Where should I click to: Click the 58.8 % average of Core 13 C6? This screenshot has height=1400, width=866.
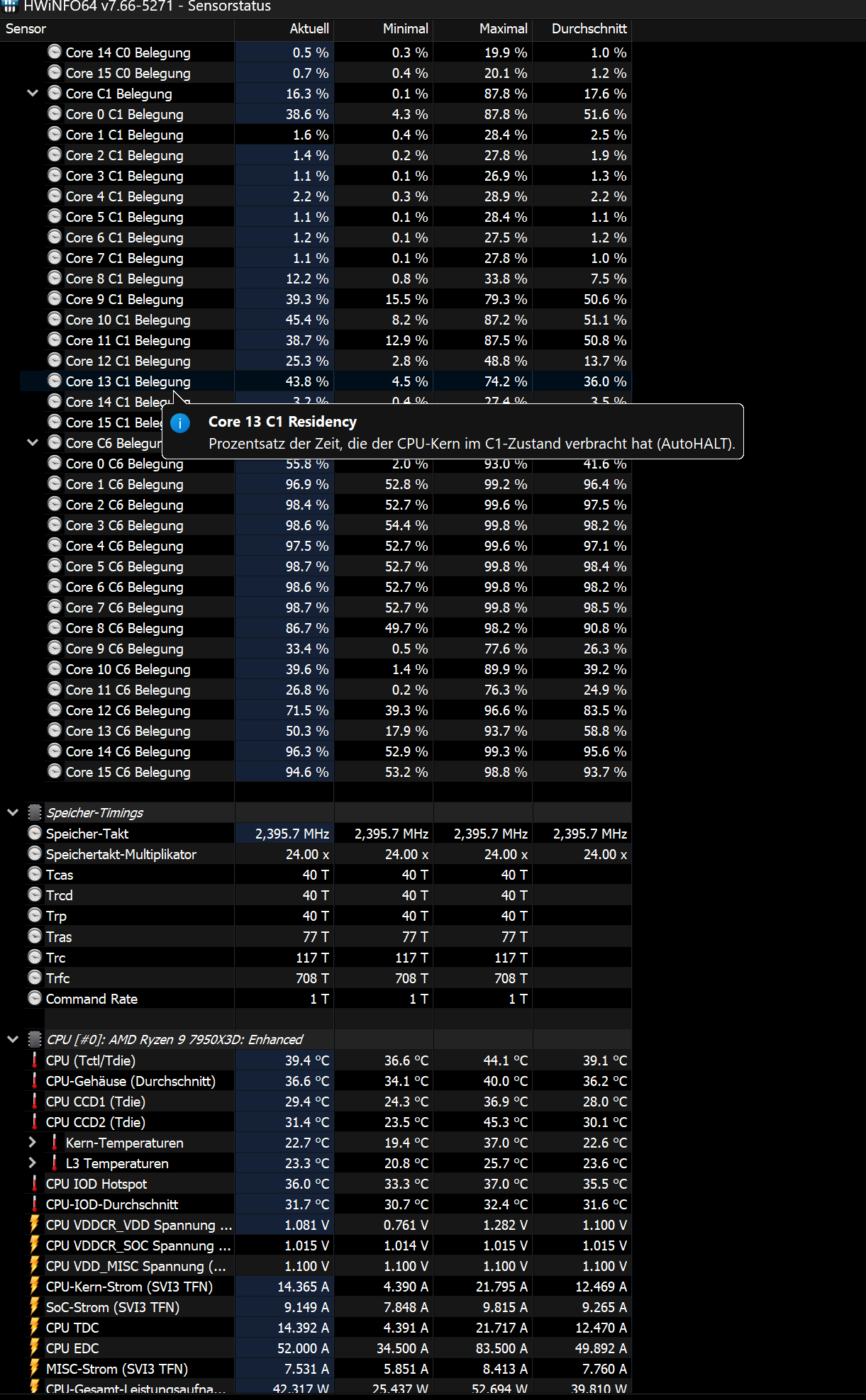(x=605, y=731)
